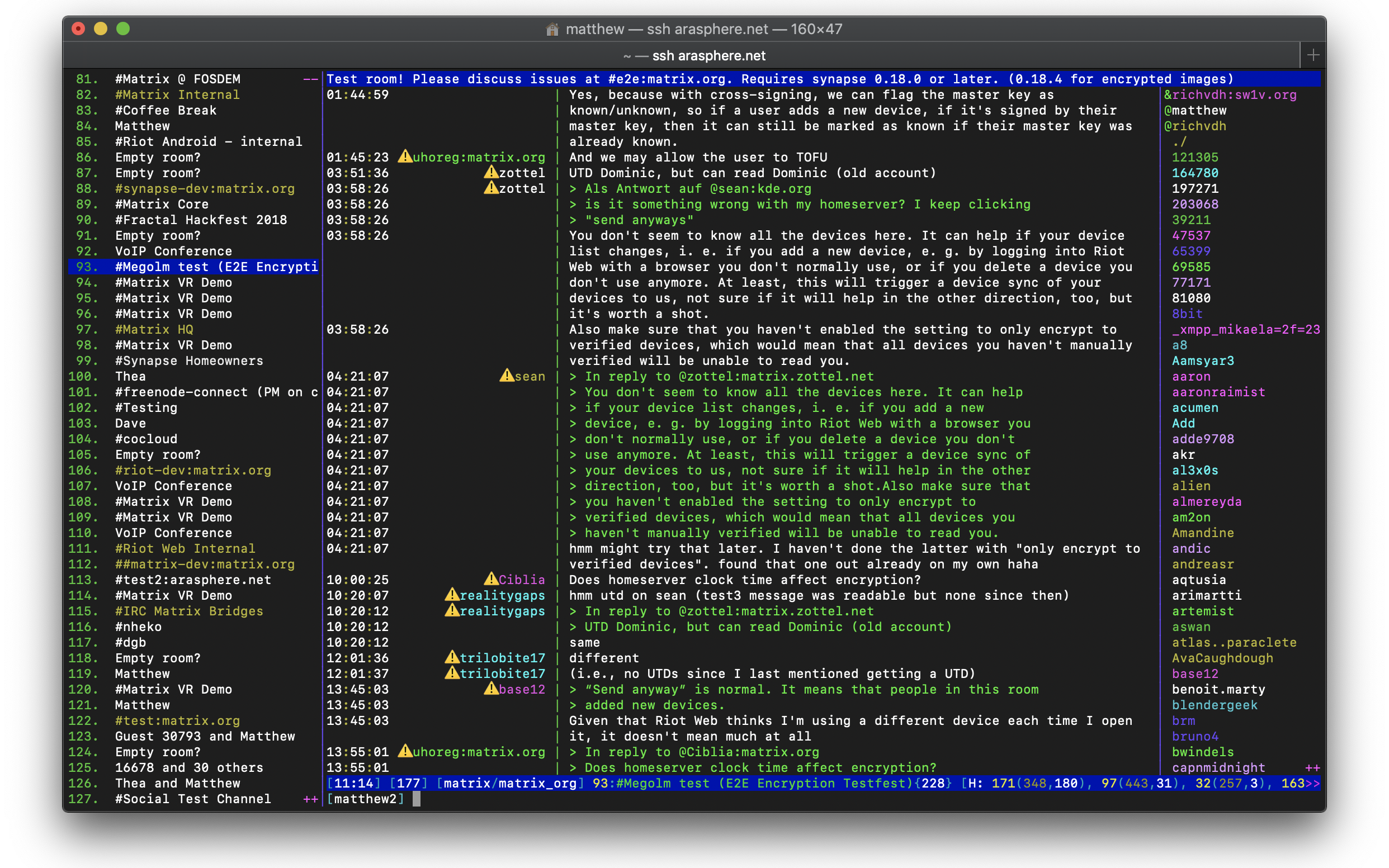This screenshot has width=1389, height=868.
Task: Click nick blendergeek in the nicklist
Action: (x=1214, y=705)
